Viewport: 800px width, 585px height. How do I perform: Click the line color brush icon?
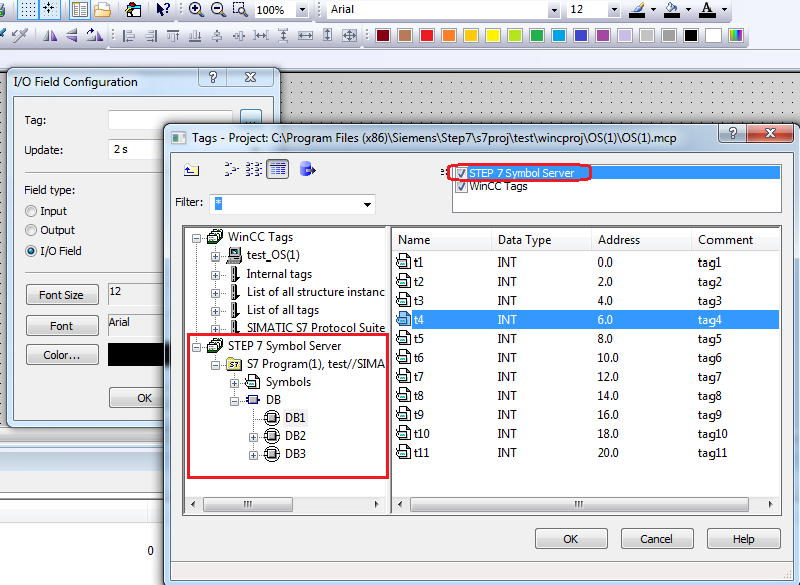(637, 9)
